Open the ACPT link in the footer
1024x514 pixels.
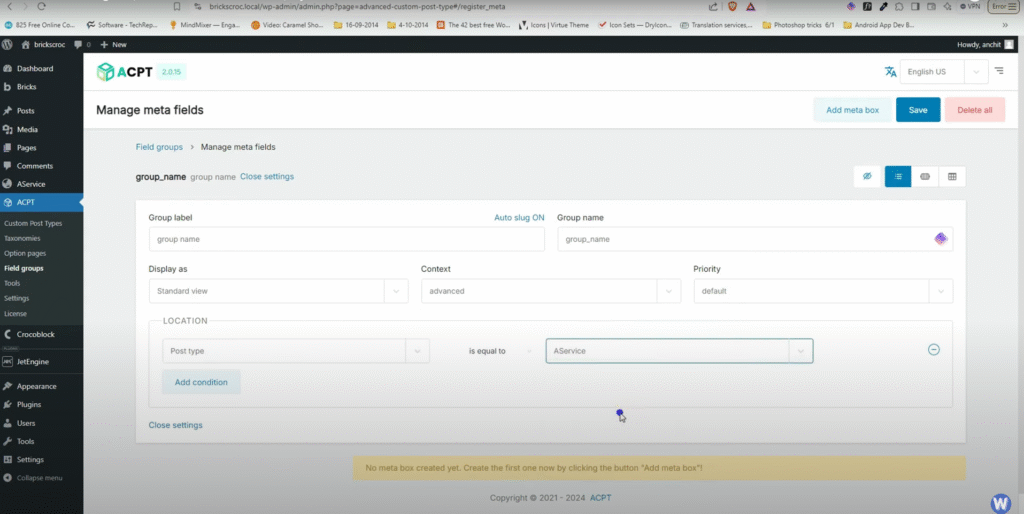pos(601,498)
